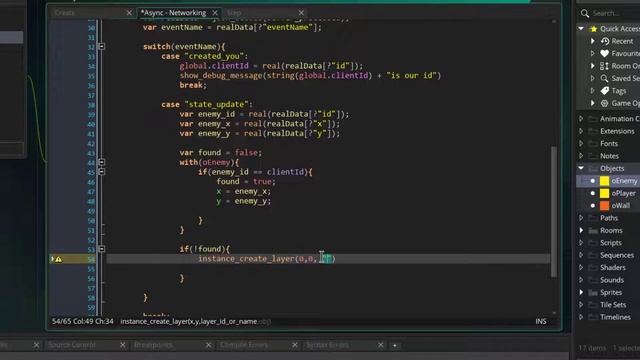Collapse the if block fold on line 45
The width and height of the screenshot is (640, 360).
102,172
